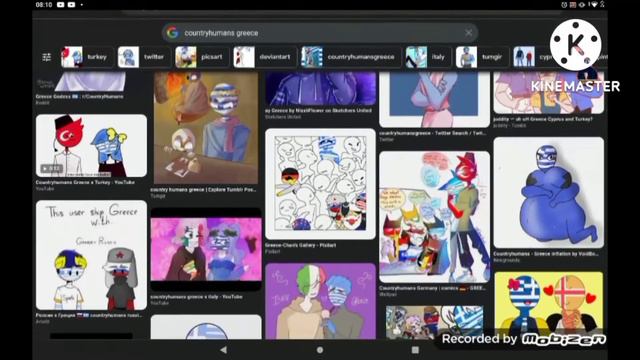Viewport: 640px width, 360px height.
Task: Tap the Android home navigation button
Action: (x=320, y=350)
